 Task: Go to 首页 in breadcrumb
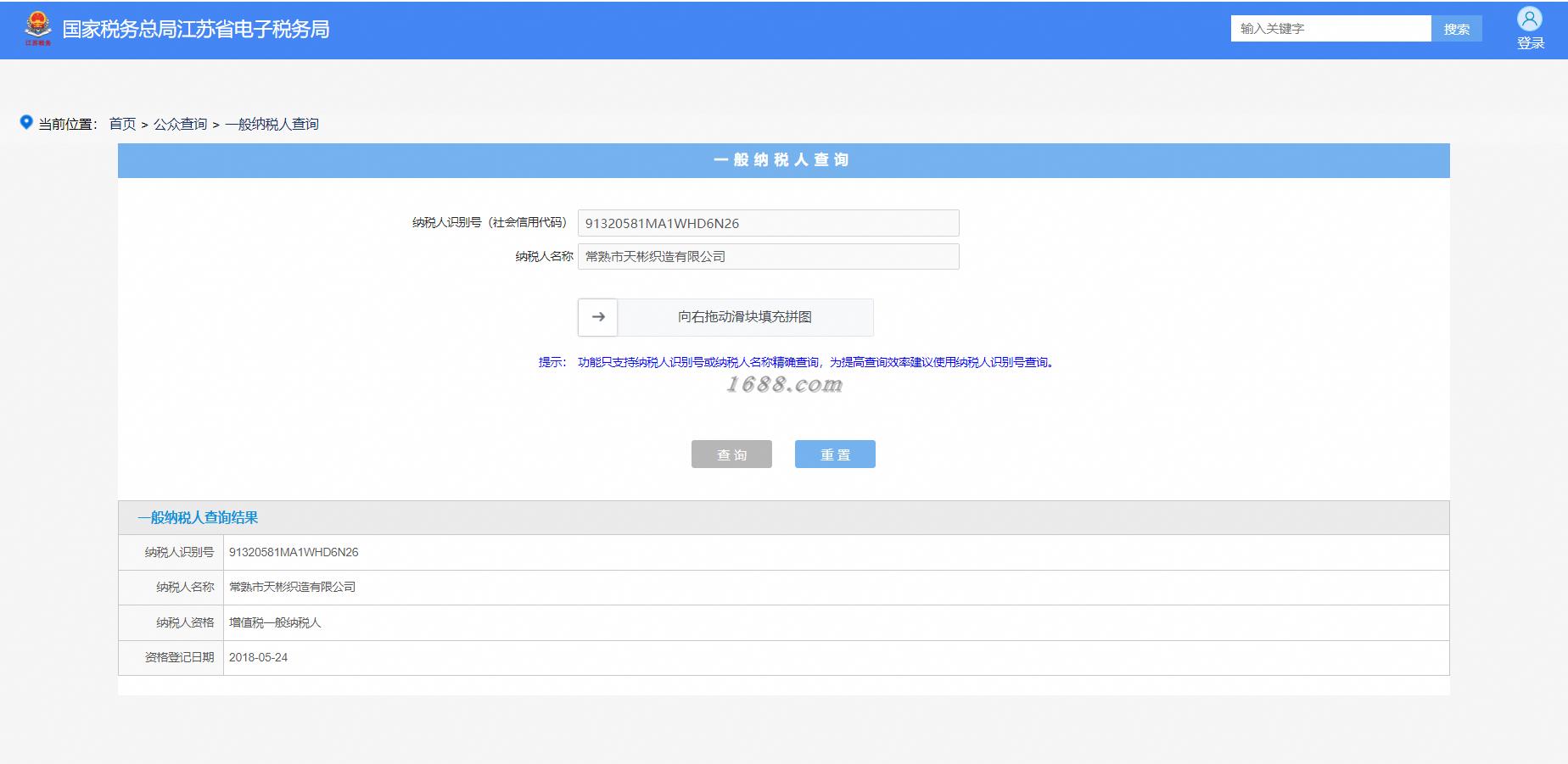click(x=122, y=124)
